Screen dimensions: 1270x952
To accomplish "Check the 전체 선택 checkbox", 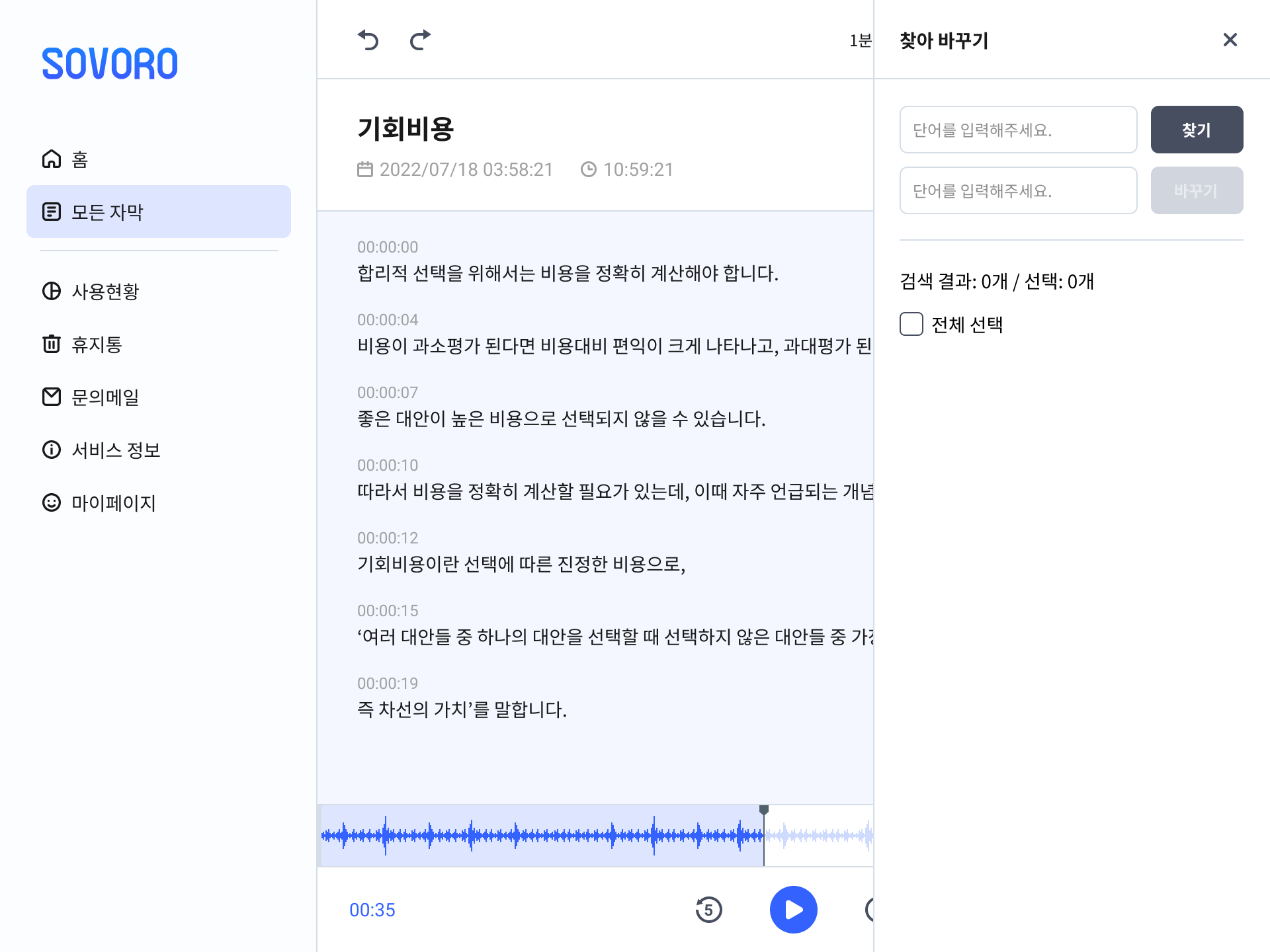I will pyautogui.click(x=911, y=324).
